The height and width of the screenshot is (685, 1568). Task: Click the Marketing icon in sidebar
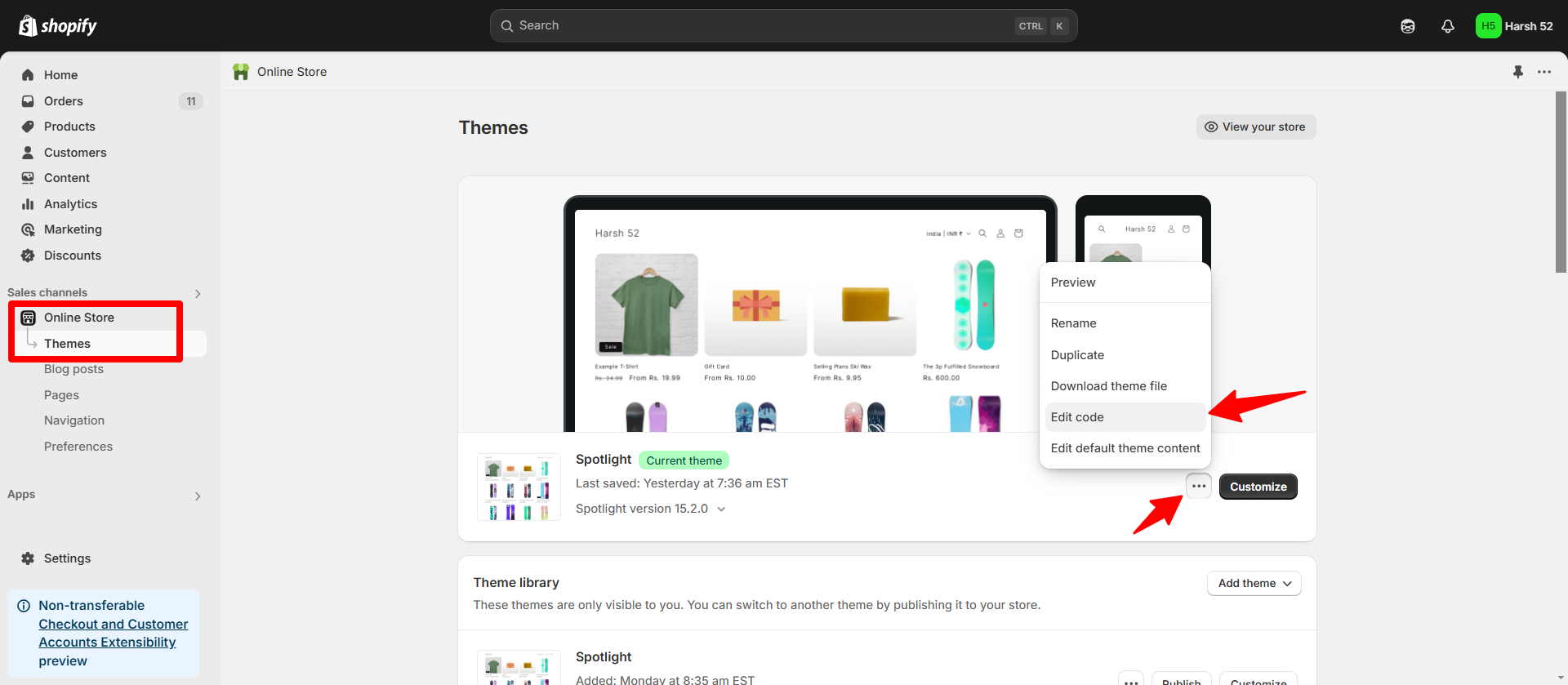click(28, 229)
